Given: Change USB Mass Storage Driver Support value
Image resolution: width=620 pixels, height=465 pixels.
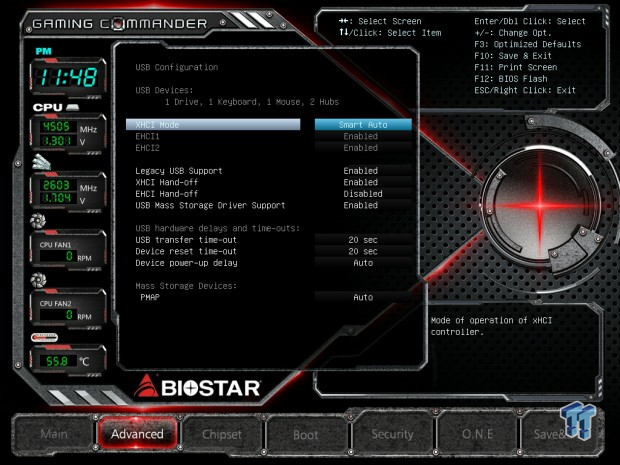Looking at the screenshot, I should coord(363,205).
